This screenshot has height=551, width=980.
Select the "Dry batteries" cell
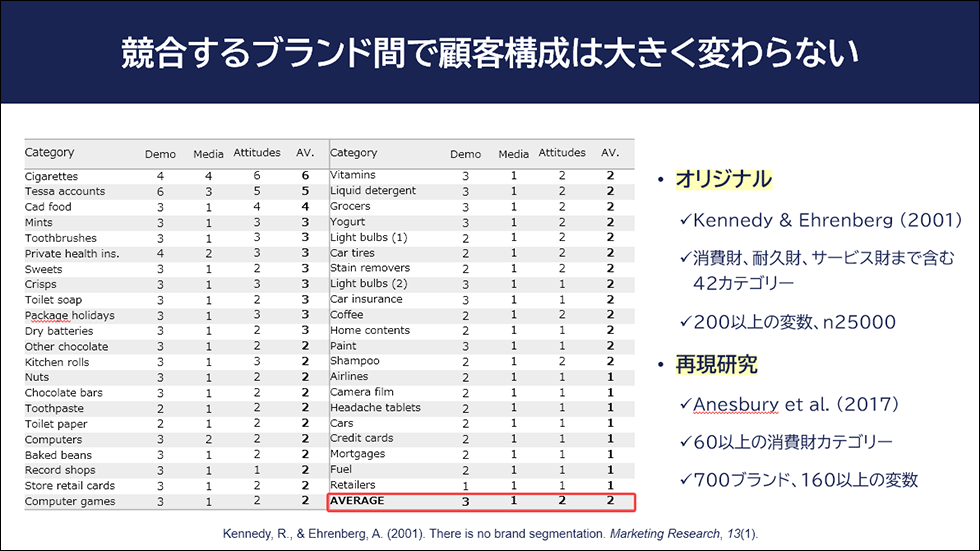pyautogui.click(x=59, y=331)
